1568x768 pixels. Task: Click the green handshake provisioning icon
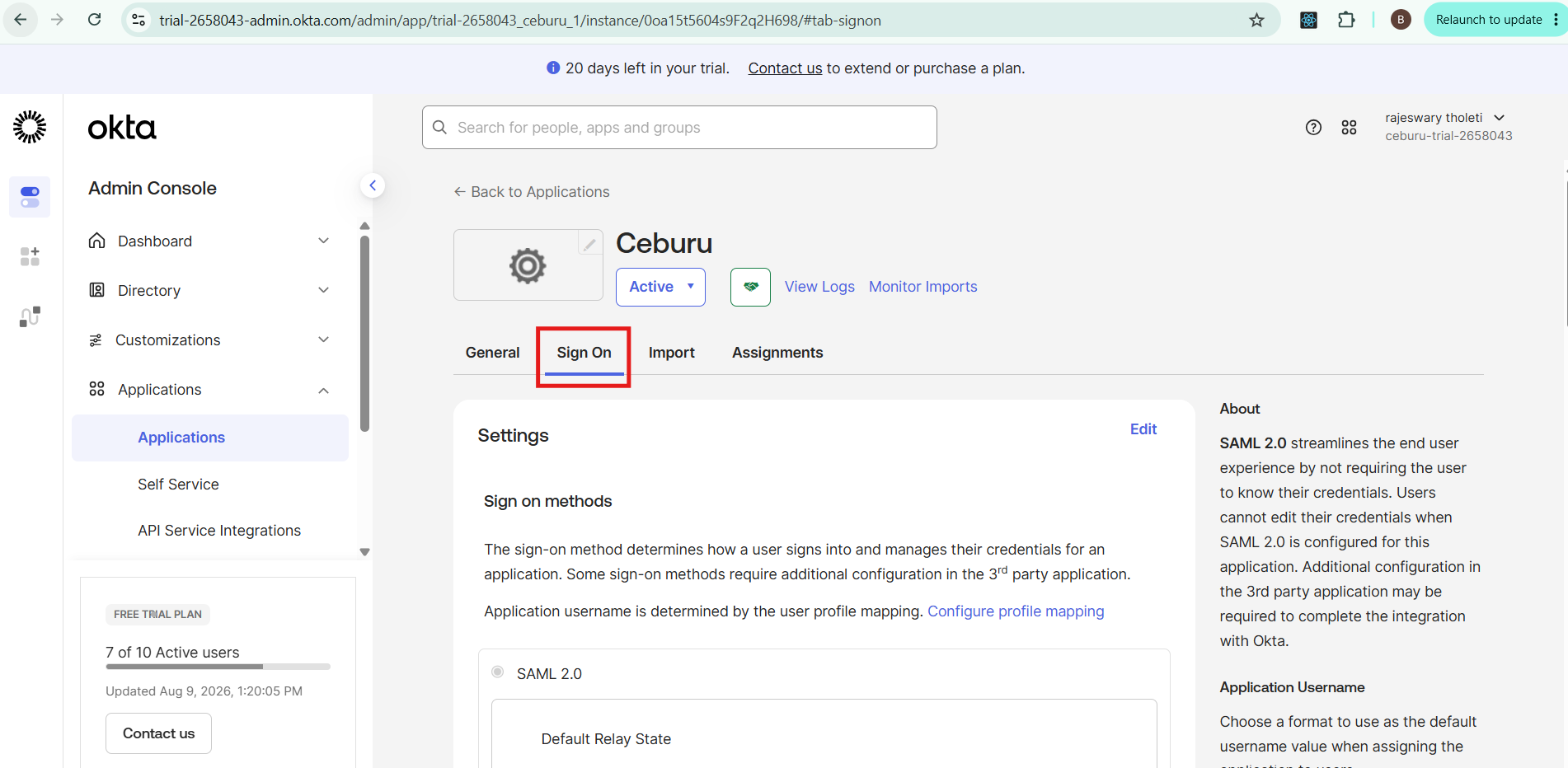coord(750,287)
